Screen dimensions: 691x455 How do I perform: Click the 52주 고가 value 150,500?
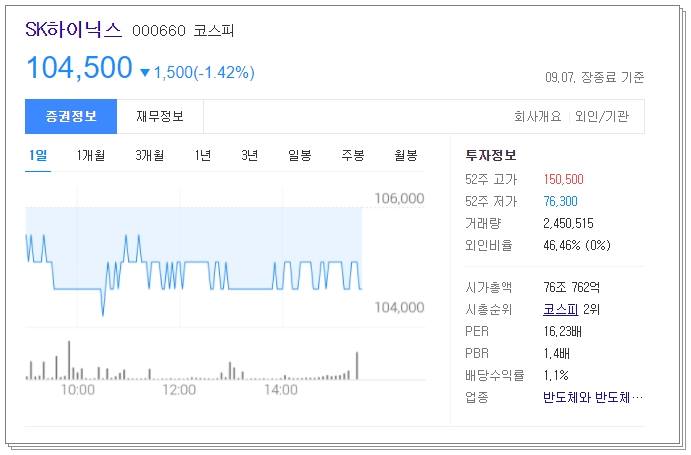pyautogui.click(x=564, y=179)
